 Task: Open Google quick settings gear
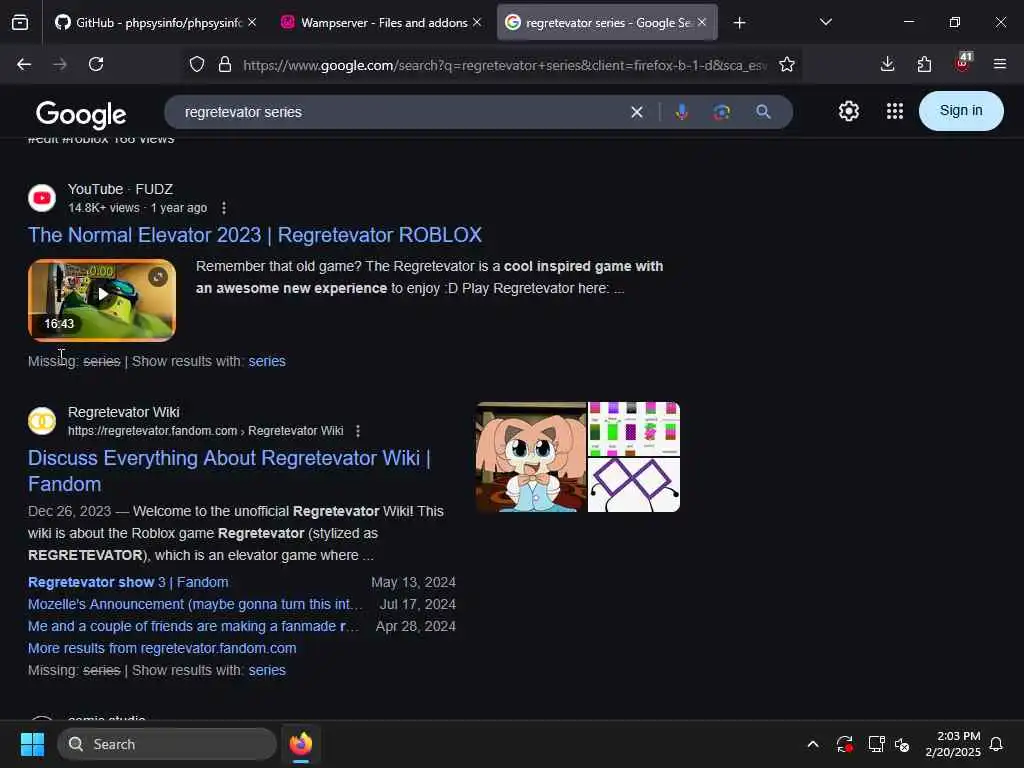tap(848, 111)
